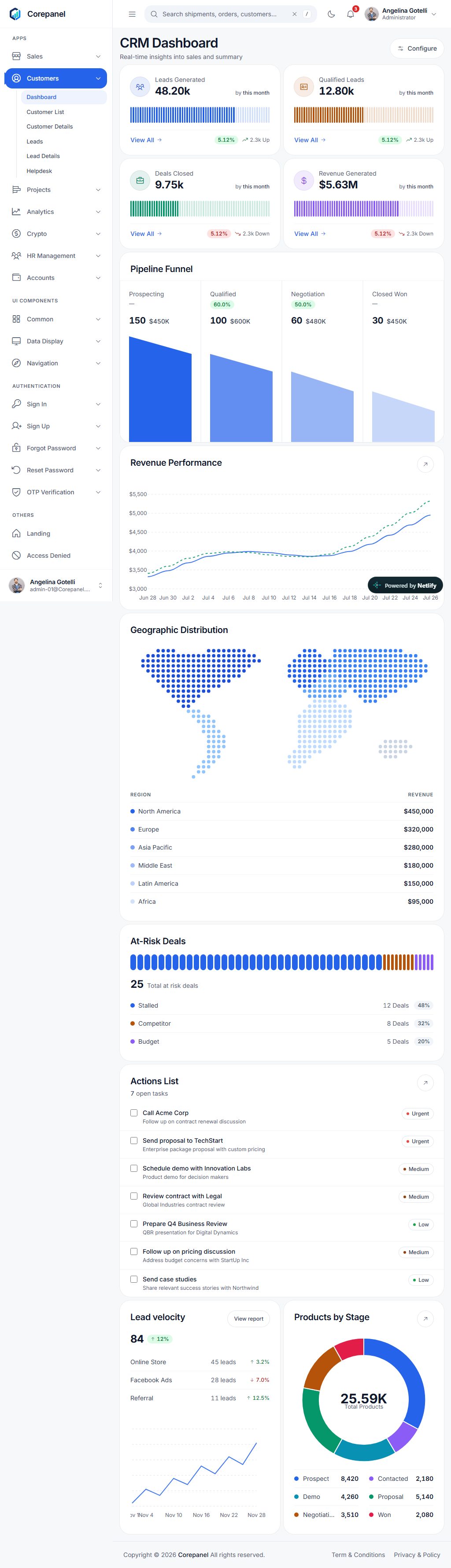Click View All under Deals Closed
Screen dimensions: 451x1568
146,234
